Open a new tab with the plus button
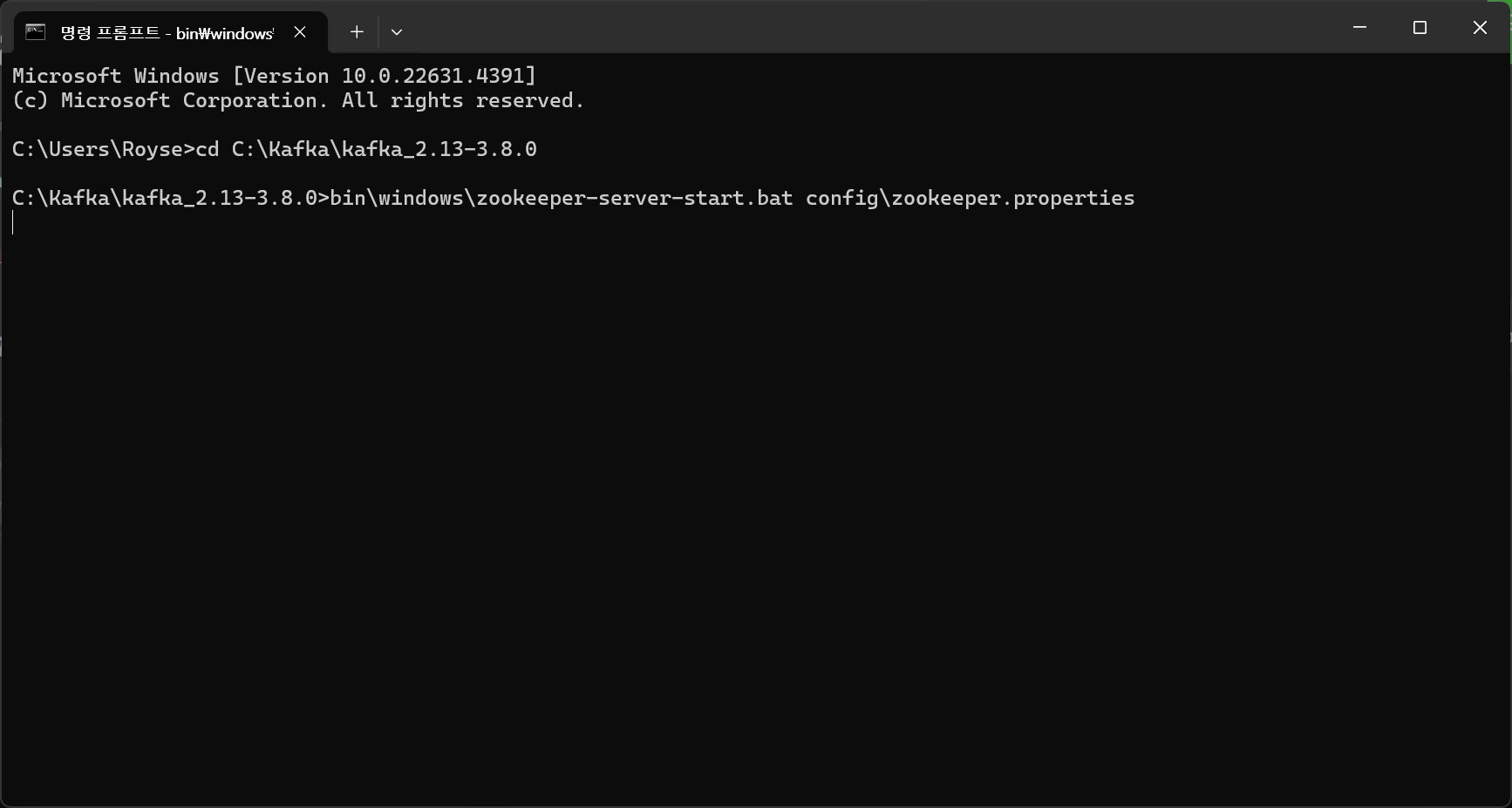 tap(357, 32)
